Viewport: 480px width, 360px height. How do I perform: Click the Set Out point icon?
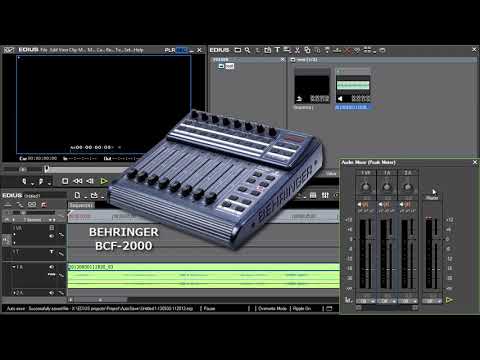point(41,181)
